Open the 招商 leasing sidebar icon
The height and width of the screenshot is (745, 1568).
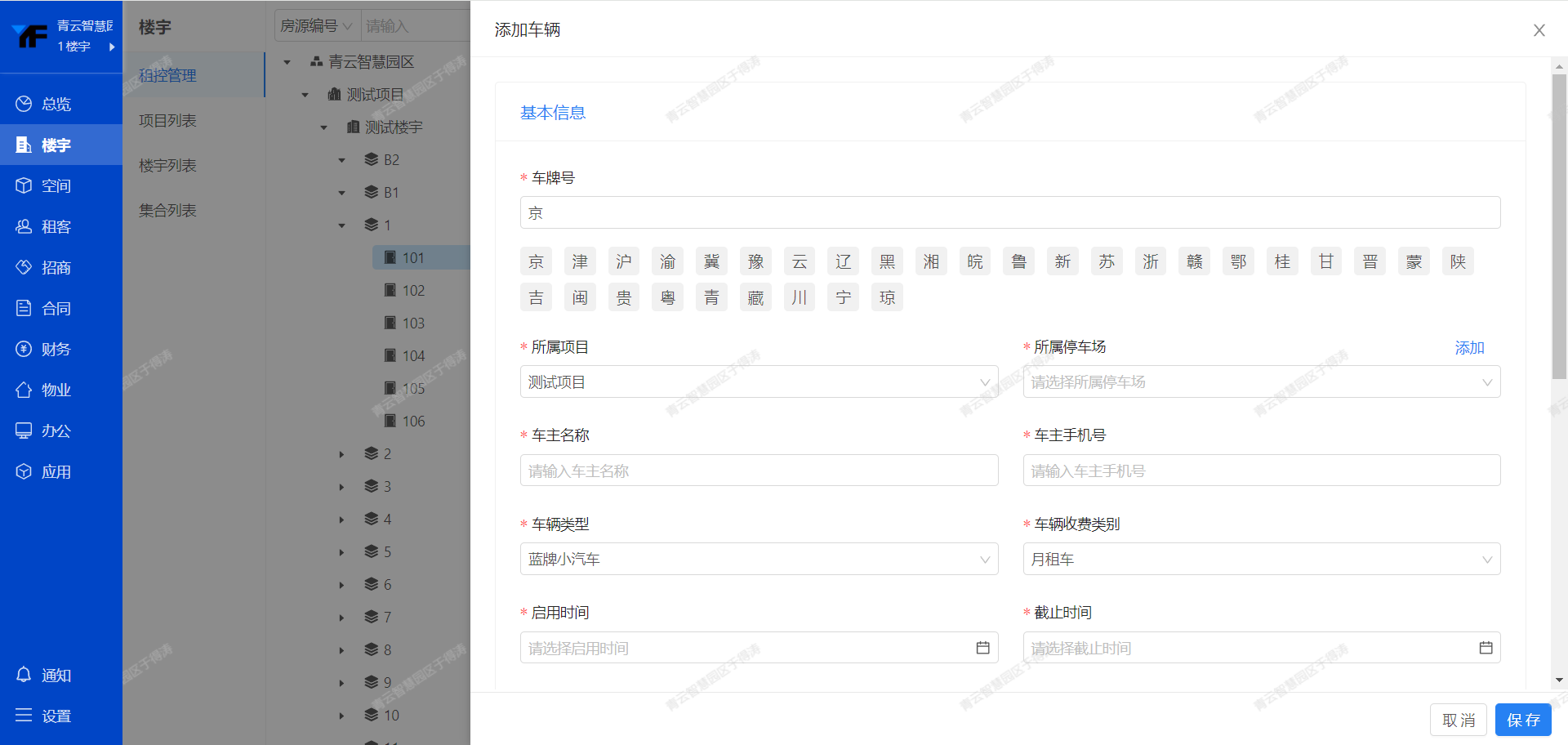point(24,267)
